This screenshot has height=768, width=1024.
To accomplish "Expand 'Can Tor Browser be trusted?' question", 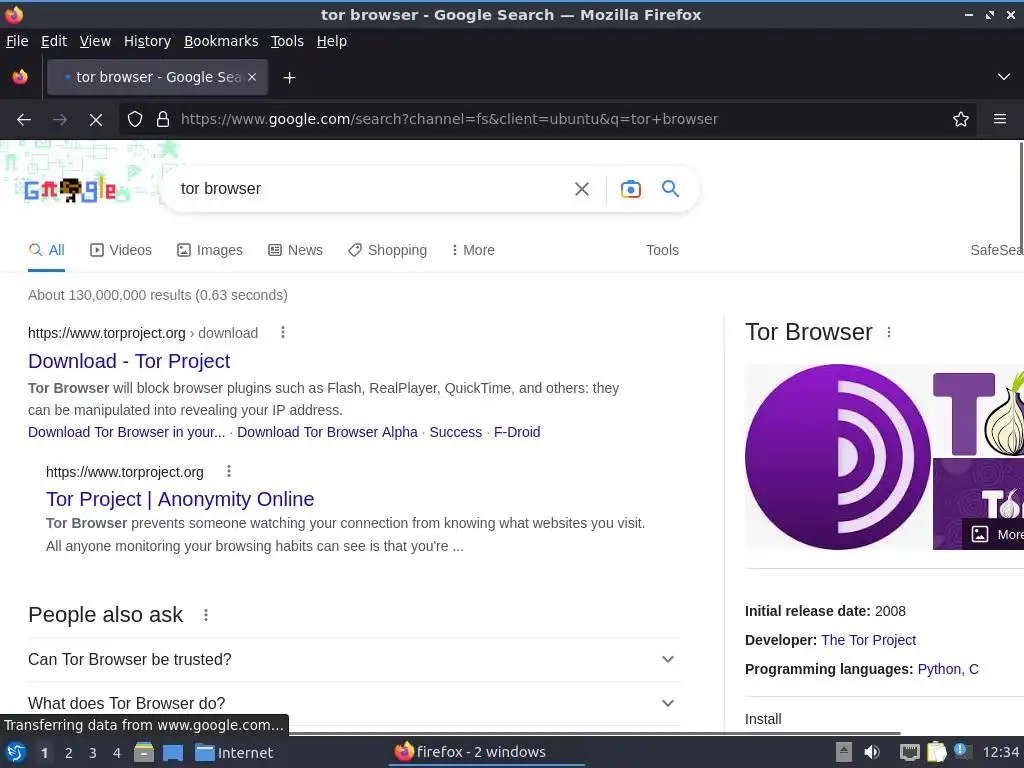I will [x=354, y=660].
